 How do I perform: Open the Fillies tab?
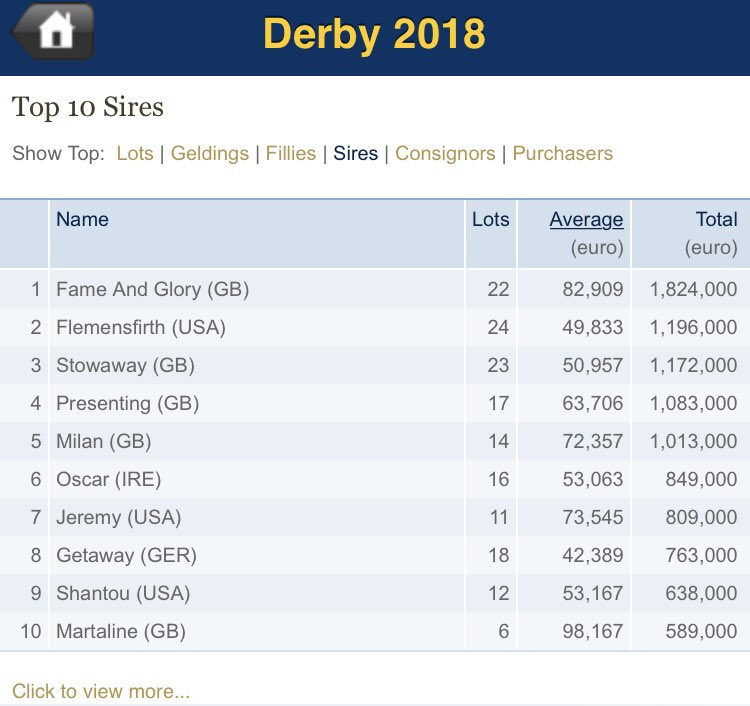coord(291,154)
